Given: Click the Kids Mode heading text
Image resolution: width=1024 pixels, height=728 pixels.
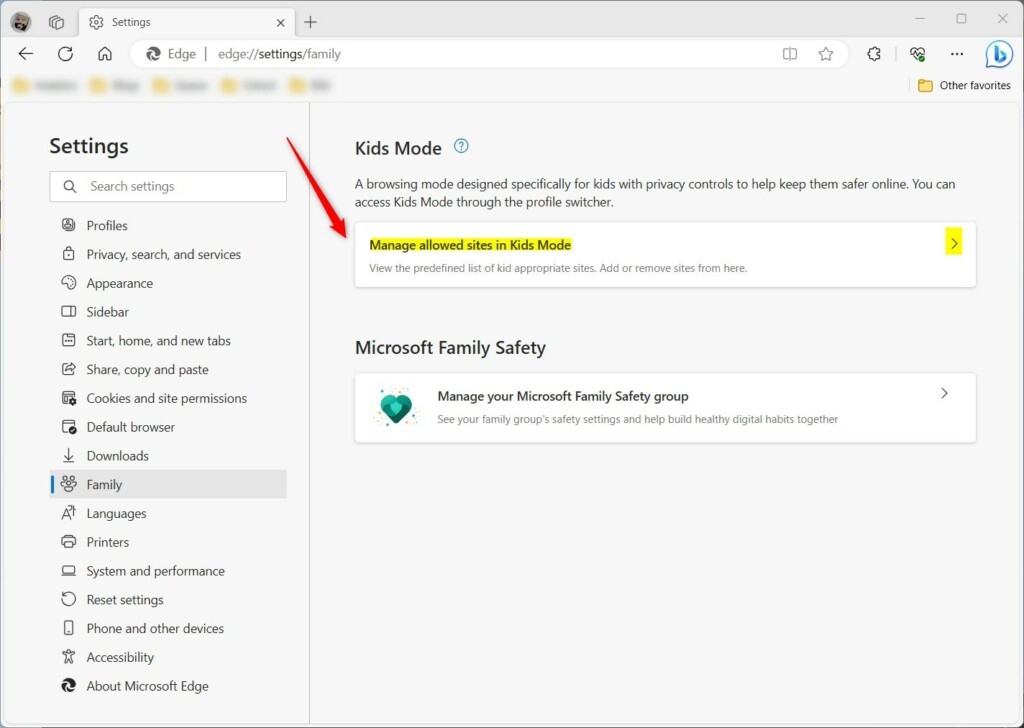Looking at the screenshot, I should pos(398,148).
